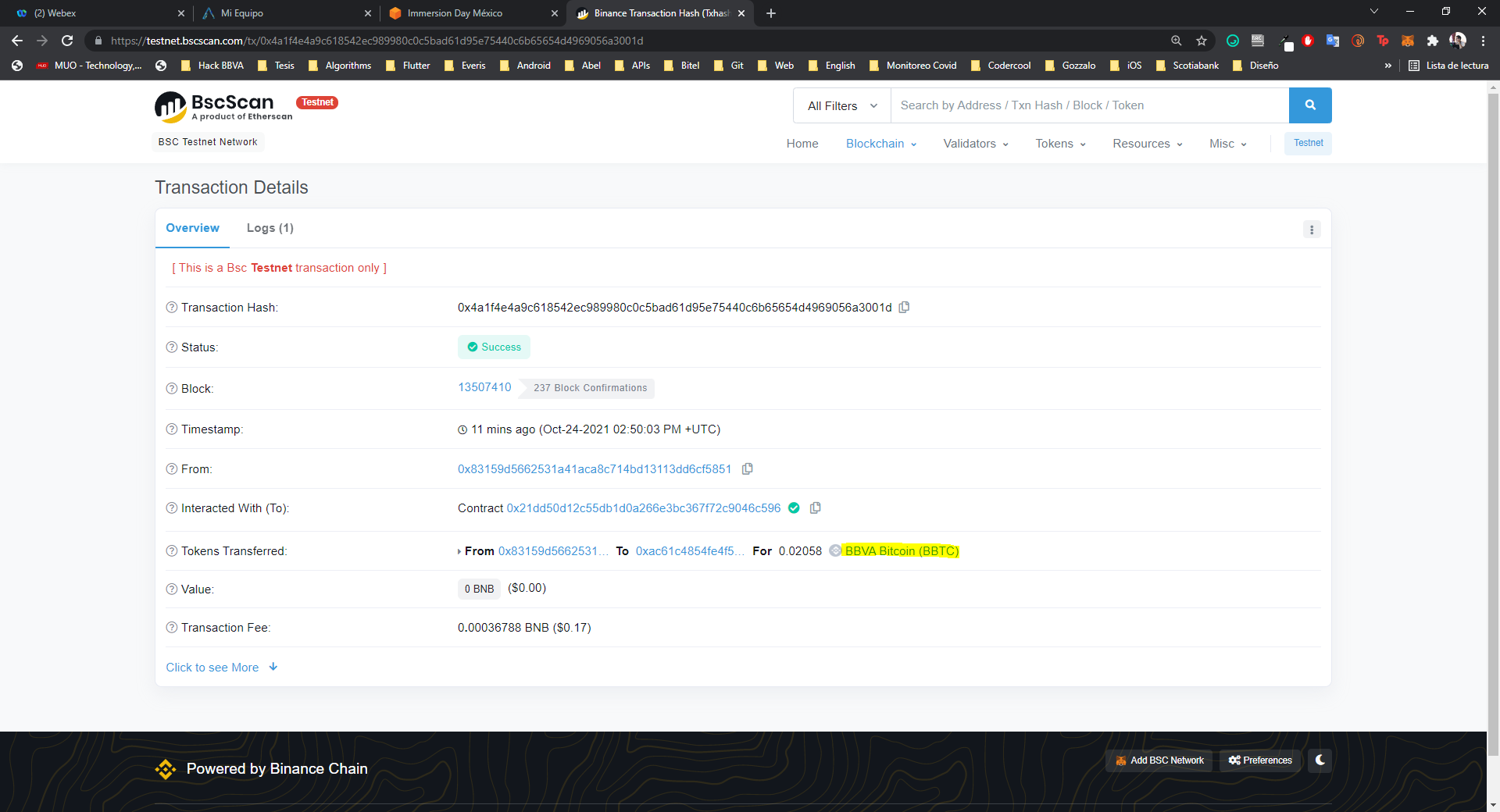Open the From address 0x83159d...cf5851 link
This screenshot has height=812, width=1500.
click(595, 469)
